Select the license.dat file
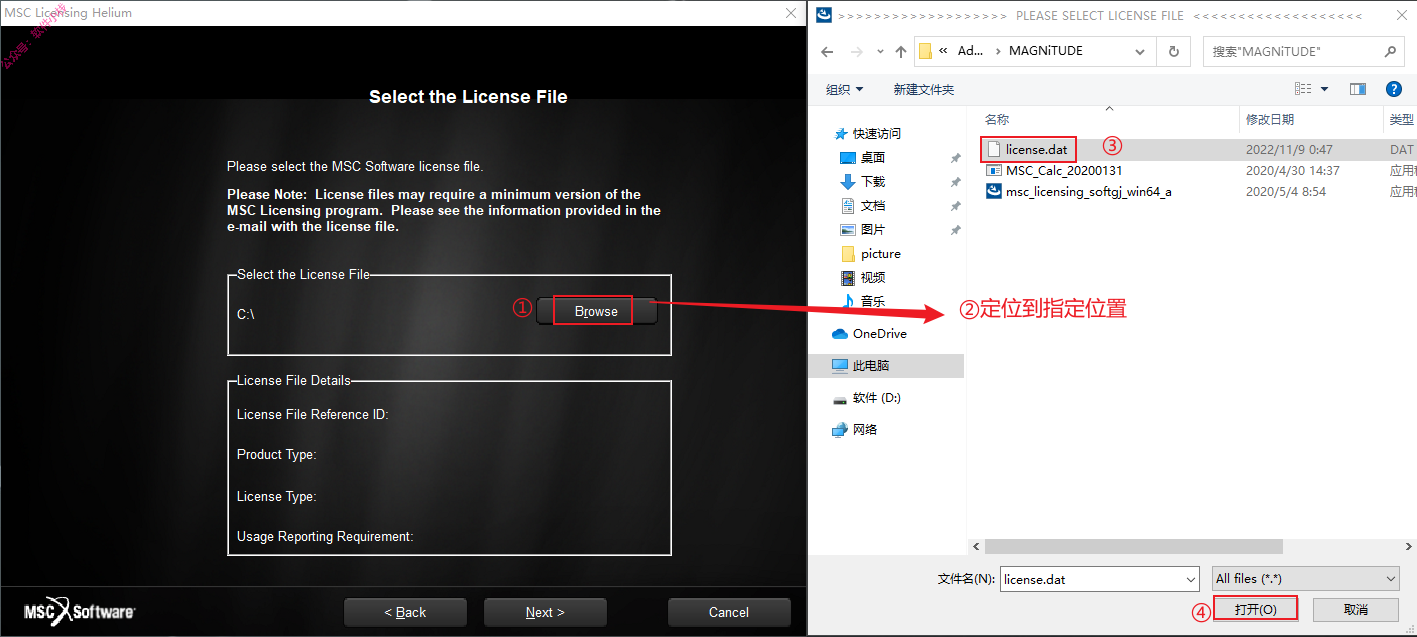 coord(1036,150)
